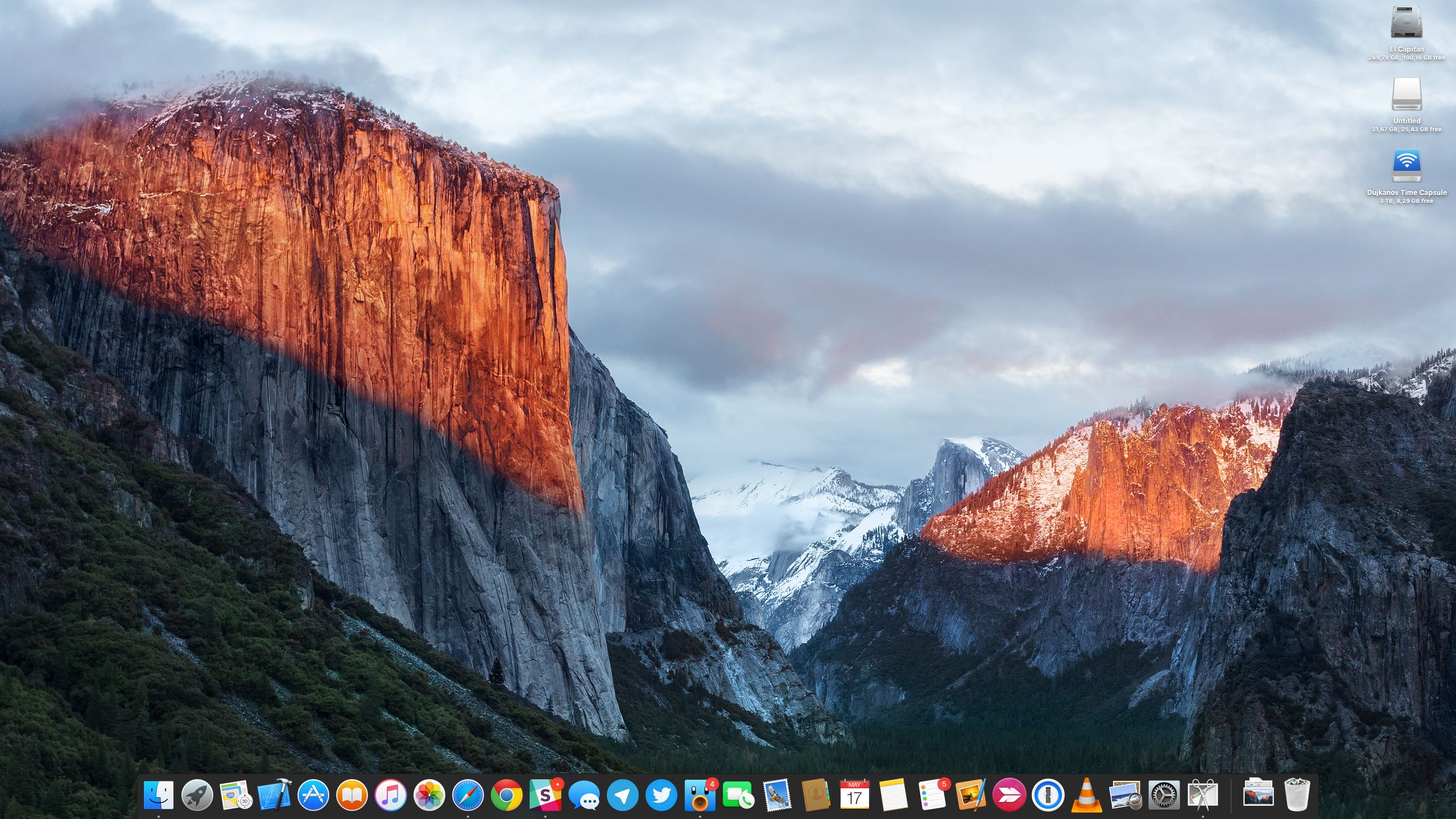The image size is (1456, 819).
Task: Open the App Store
Action: coord(314,795)
